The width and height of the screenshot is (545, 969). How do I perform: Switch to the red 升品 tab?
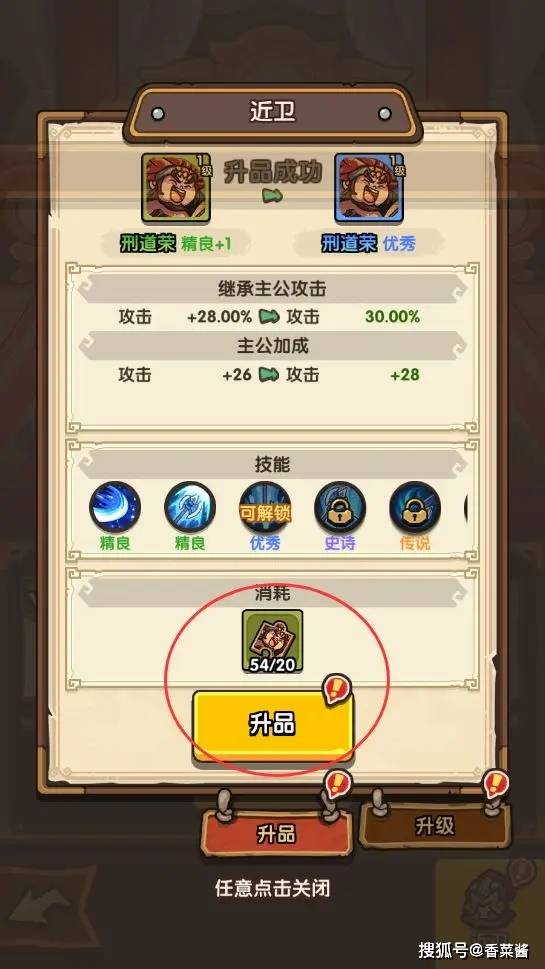tap(277, 834)
